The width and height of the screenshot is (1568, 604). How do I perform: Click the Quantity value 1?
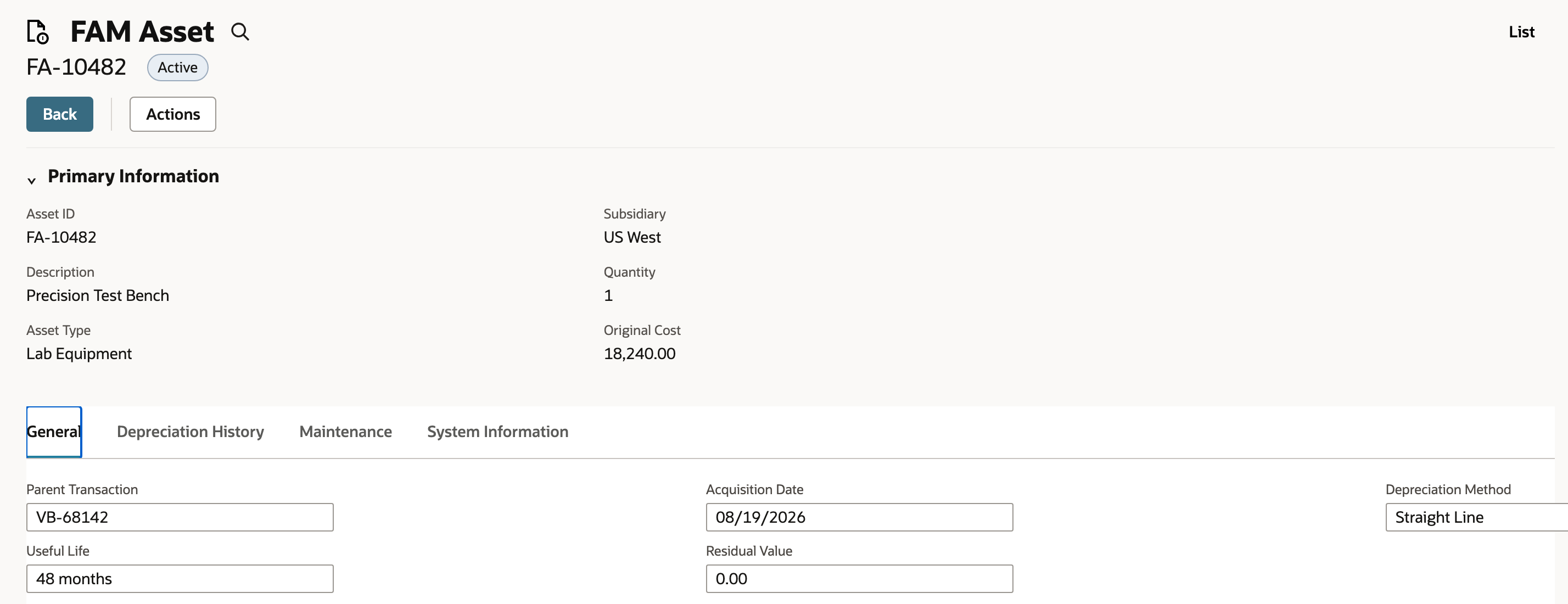[608, 295]
